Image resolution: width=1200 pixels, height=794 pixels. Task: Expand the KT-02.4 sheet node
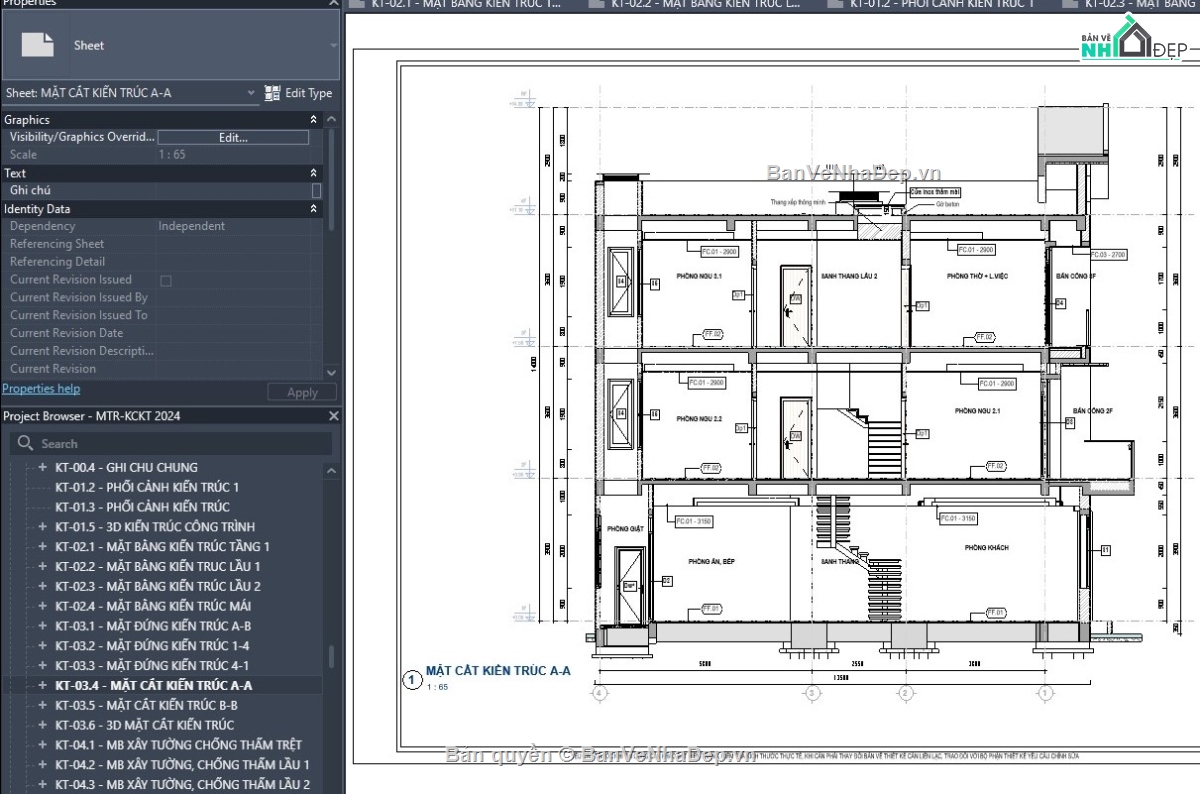coord(42,606)
